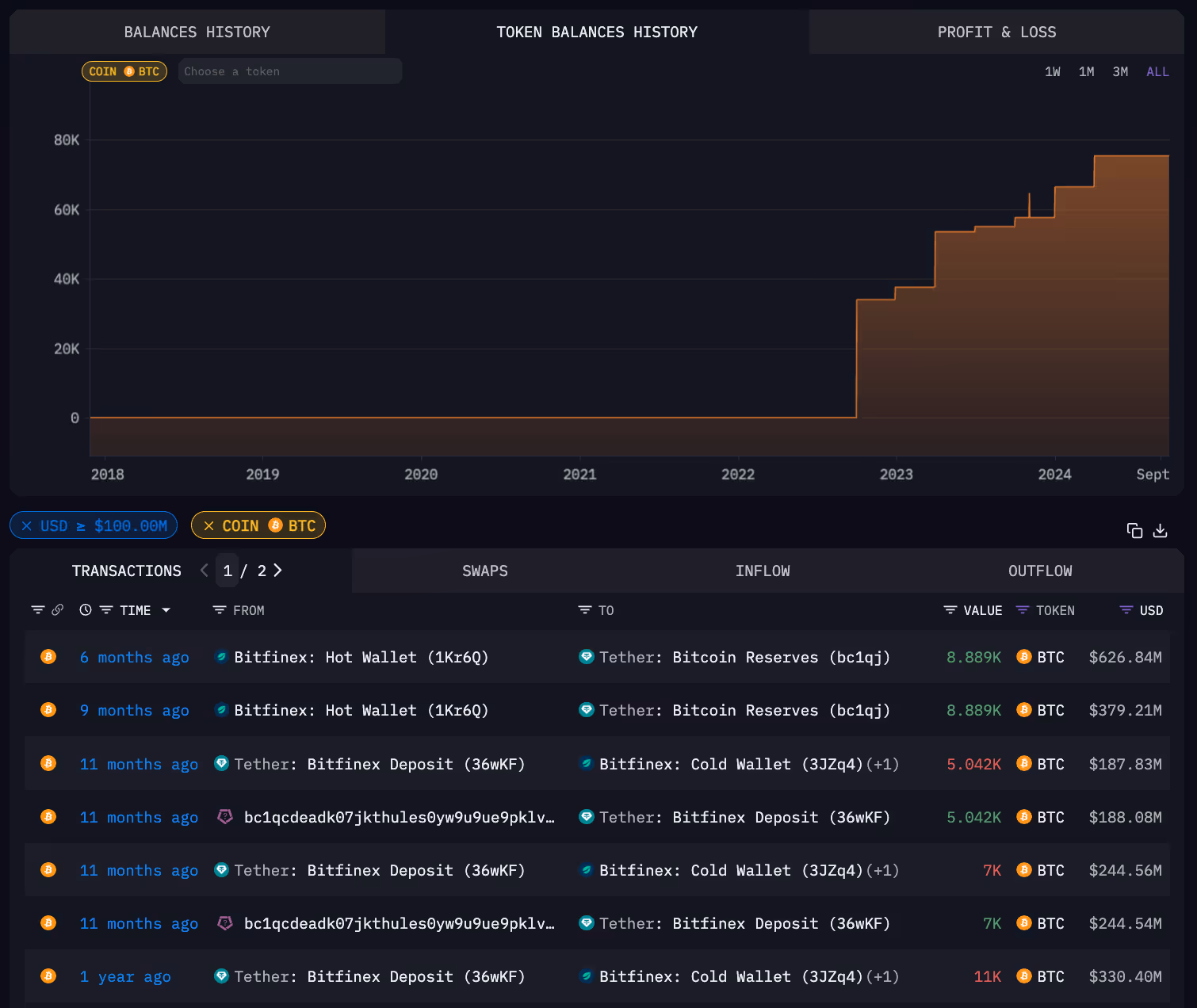Switch to the PROFIT & LOSS tab
The height and width of the screenshot is (1008, 1197).
[x=996, y=32]
